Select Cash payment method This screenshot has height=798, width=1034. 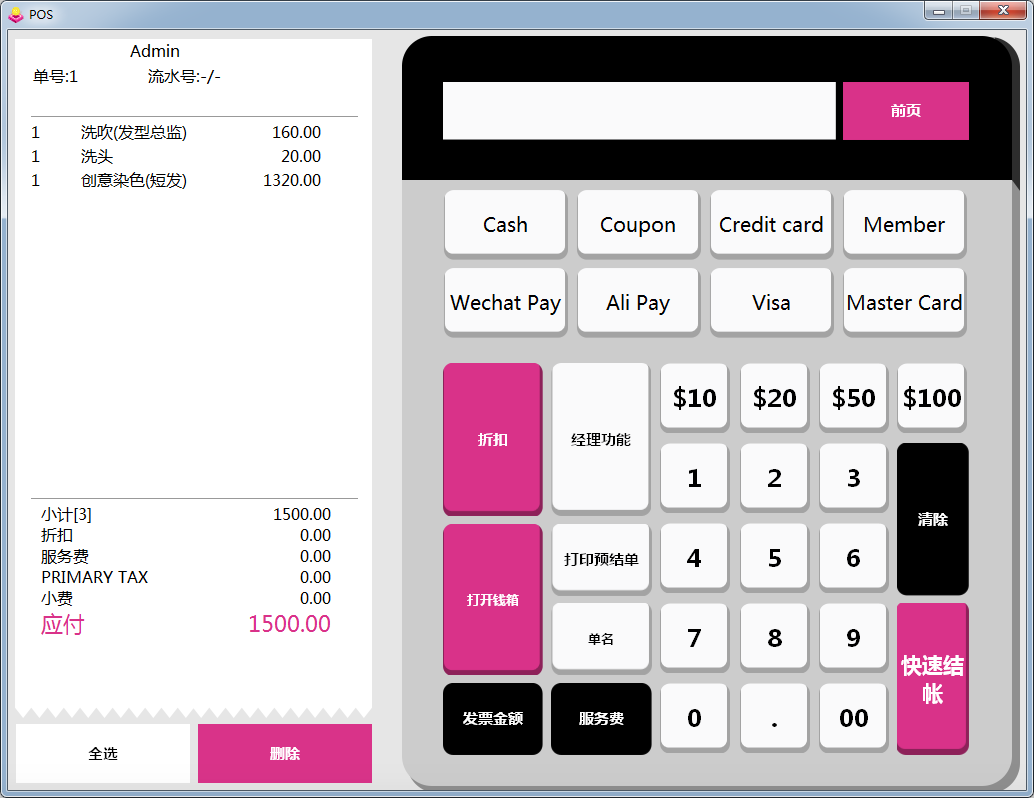505,224
